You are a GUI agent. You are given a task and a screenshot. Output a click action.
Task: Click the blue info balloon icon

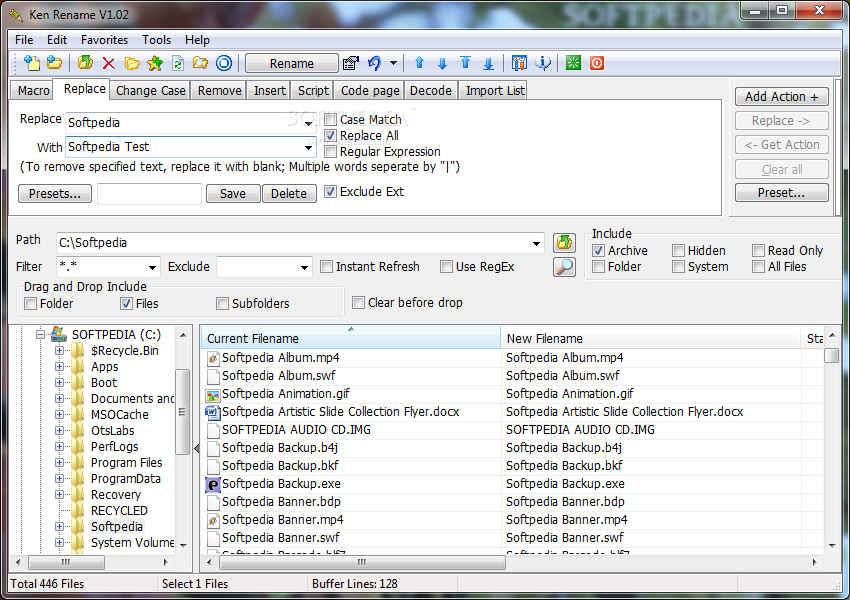coord(543,63)
